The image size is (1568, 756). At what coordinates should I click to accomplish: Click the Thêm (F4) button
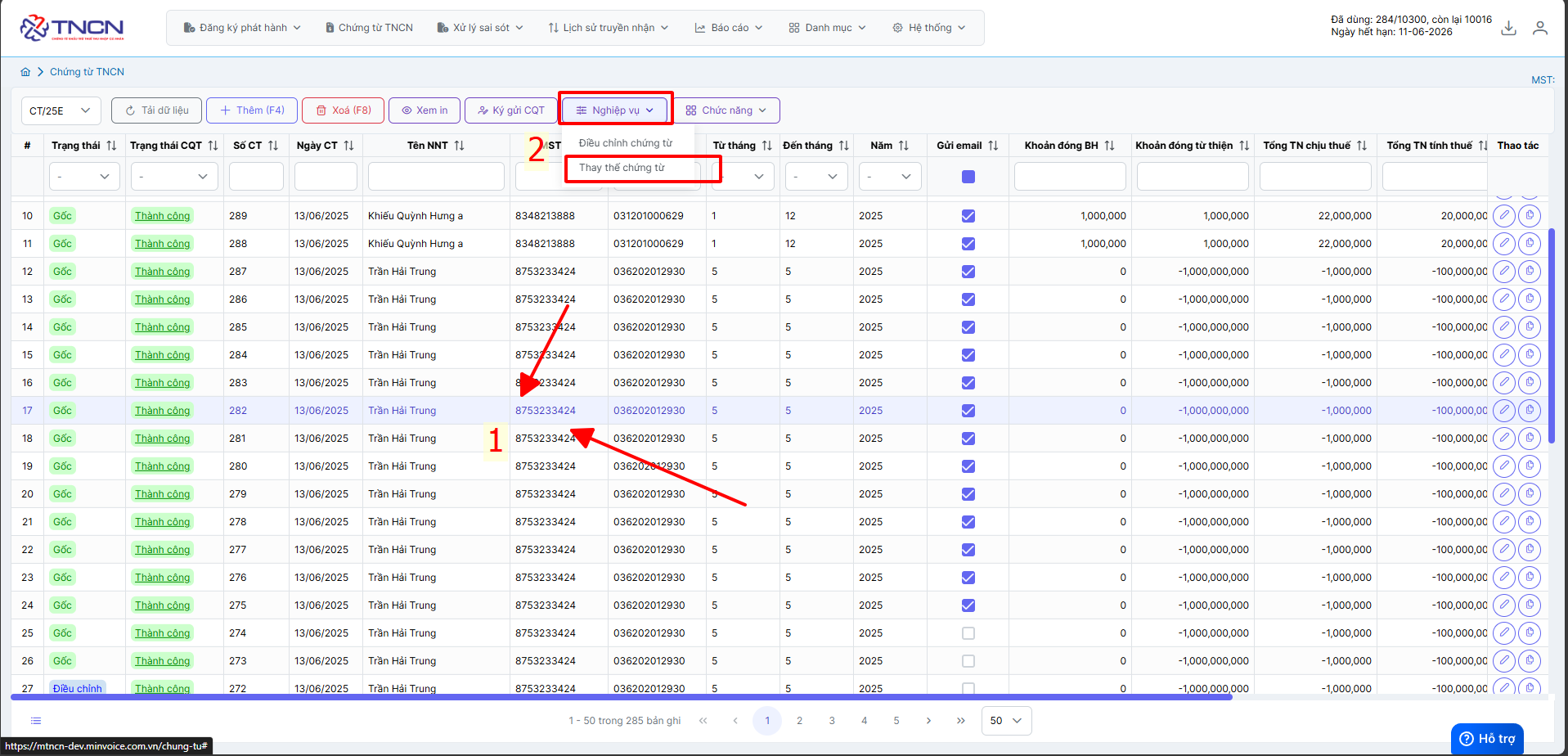click(x=252, y=110)
